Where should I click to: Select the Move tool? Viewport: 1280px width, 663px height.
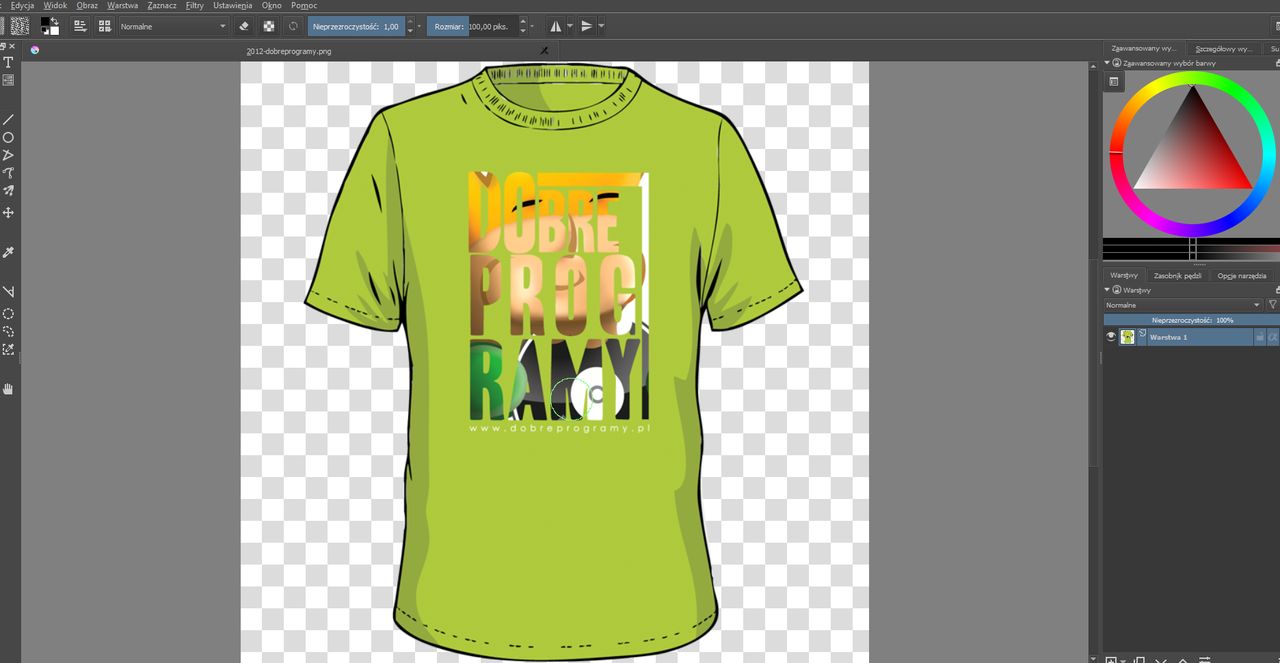8,213
